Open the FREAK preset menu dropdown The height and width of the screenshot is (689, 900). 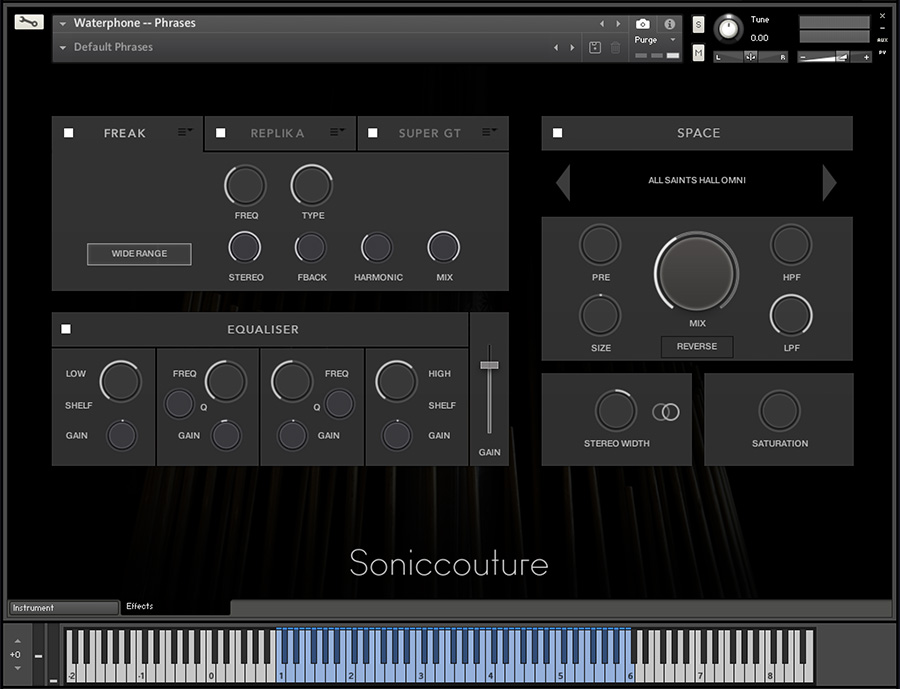click(x=185, y=132)
